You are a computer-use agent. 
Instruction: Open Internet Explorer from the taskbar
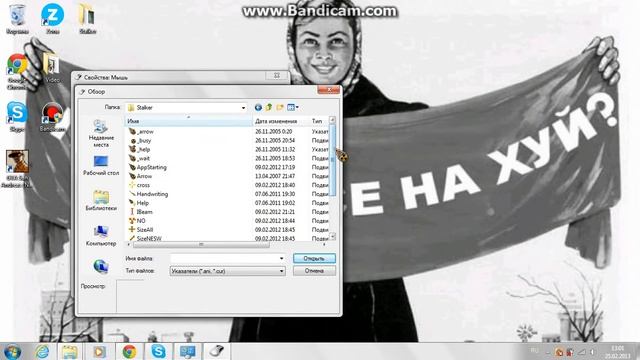[42, 351]
